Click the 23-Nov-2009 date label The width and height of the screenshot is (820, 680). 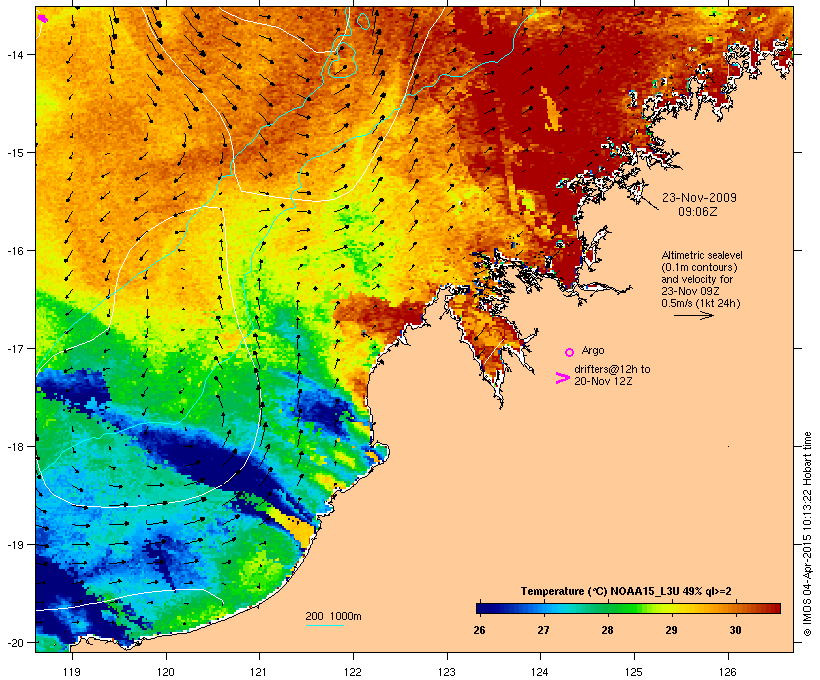tap(699, 198)
